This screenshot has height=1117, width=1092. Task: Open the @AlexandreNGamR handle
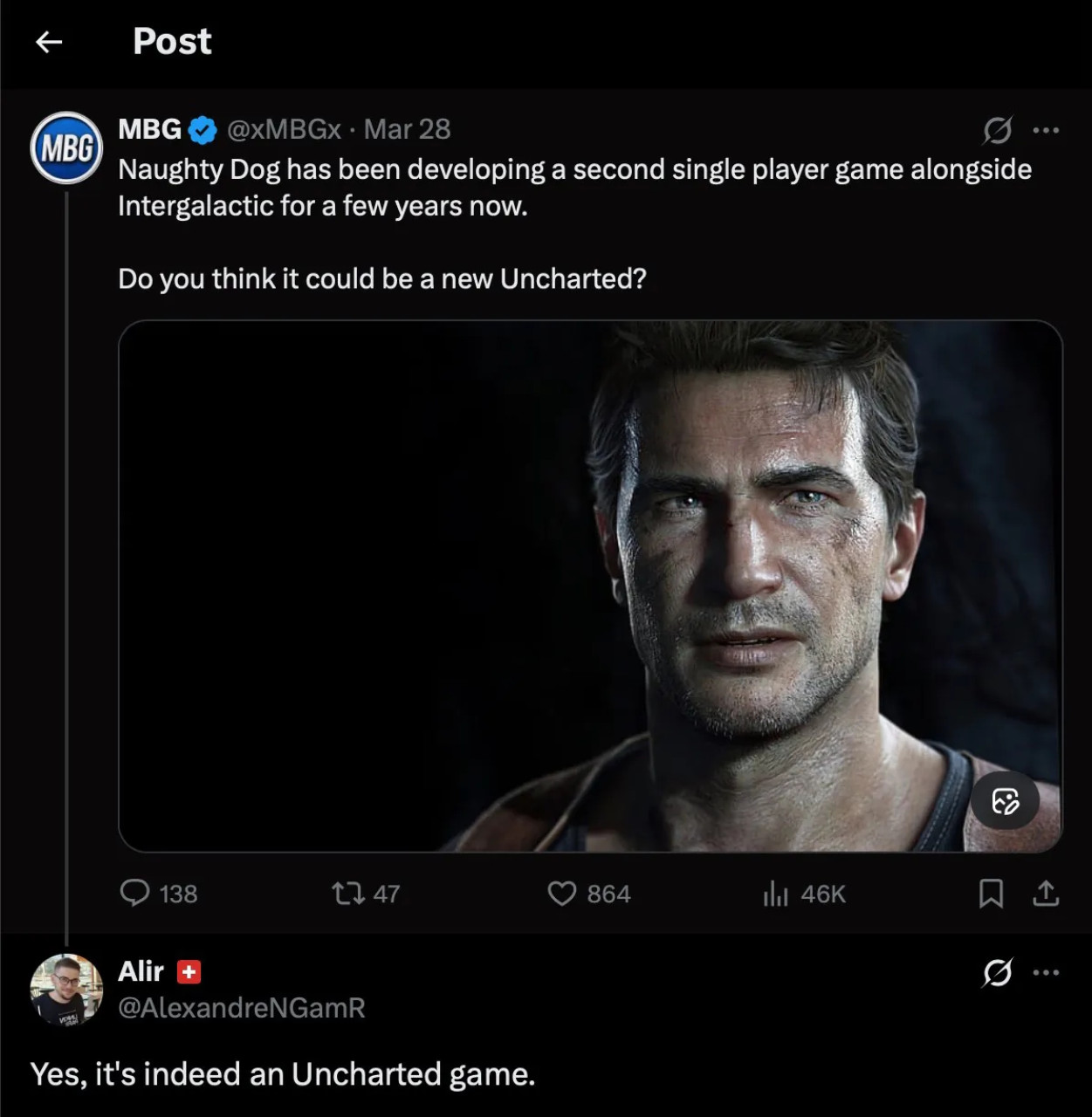click(242, 1008)
